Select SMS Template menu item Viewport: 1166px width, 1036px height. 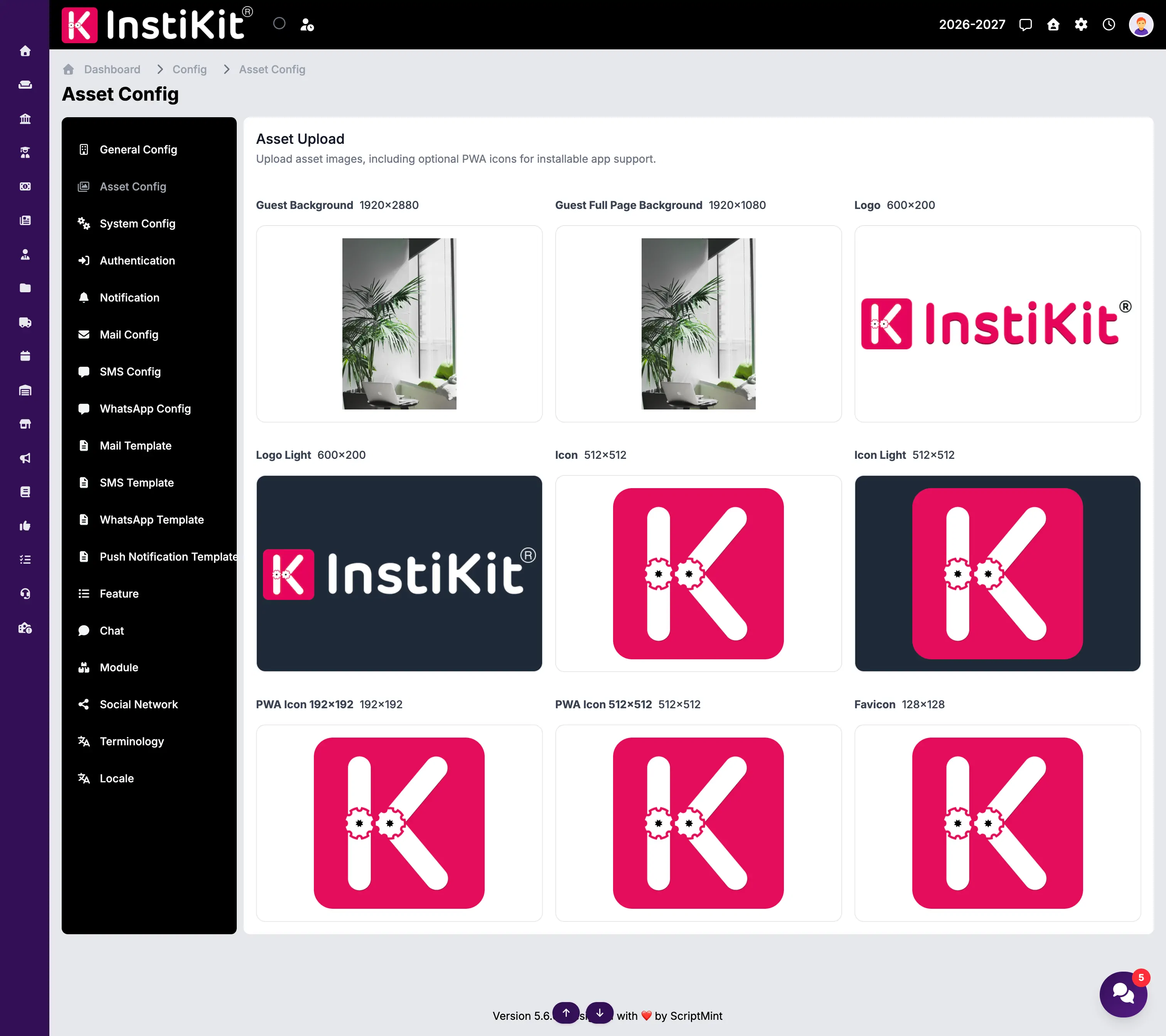coord(149,483)
